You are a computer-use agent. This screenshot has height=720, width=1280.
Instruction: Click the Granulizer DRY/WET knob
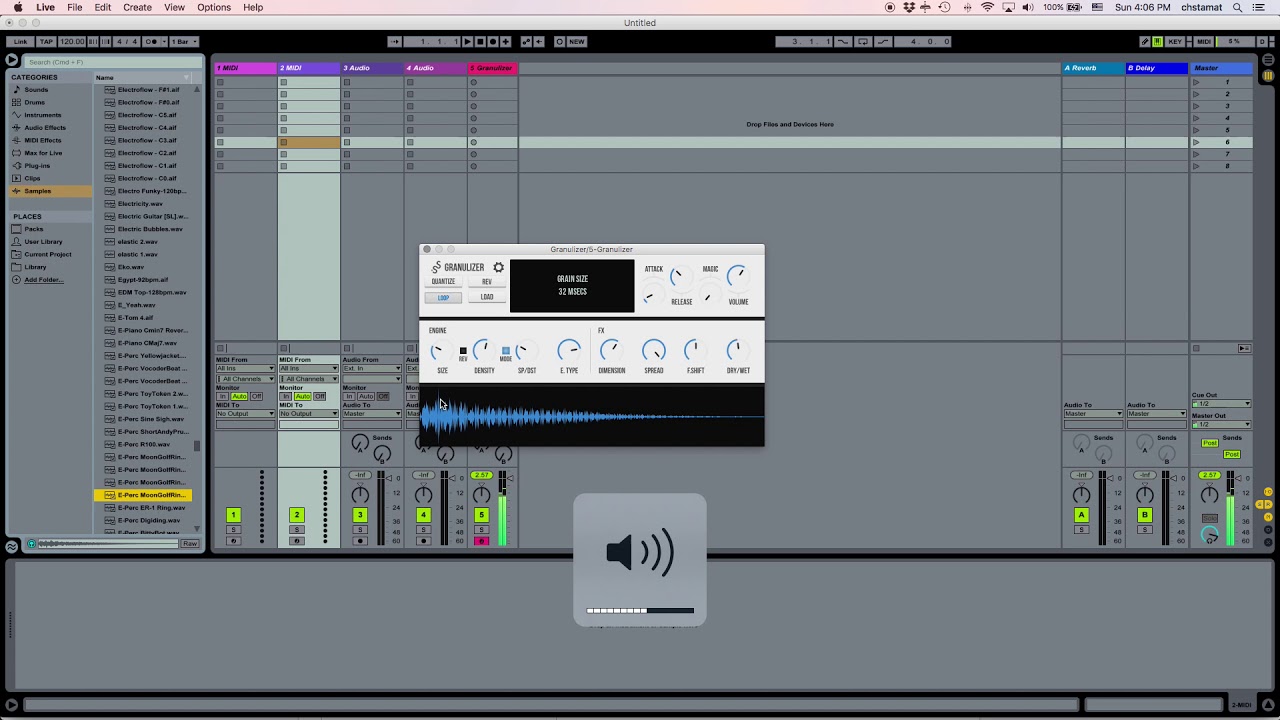pos(737,350)
